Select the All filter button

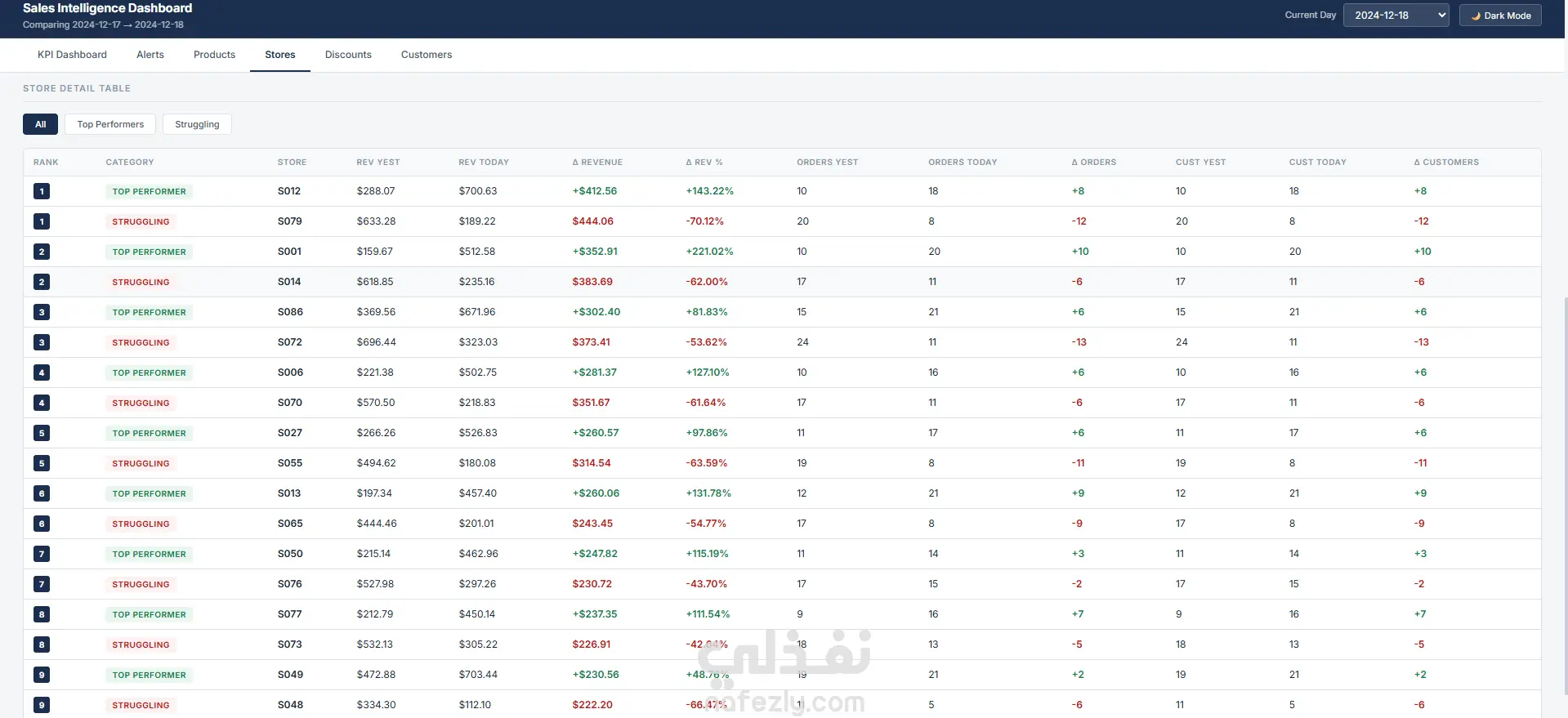pyautogui.click(x=40, y=124)
